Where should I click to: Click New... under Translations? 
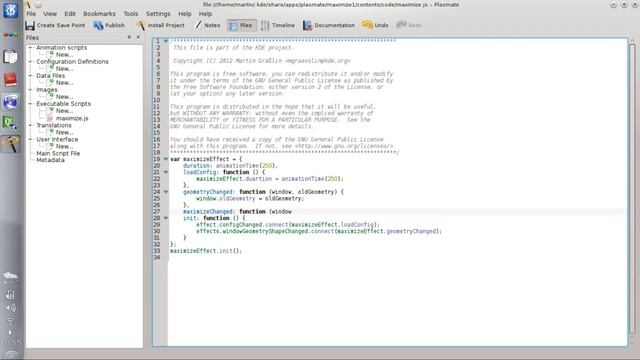pos(64,132)
